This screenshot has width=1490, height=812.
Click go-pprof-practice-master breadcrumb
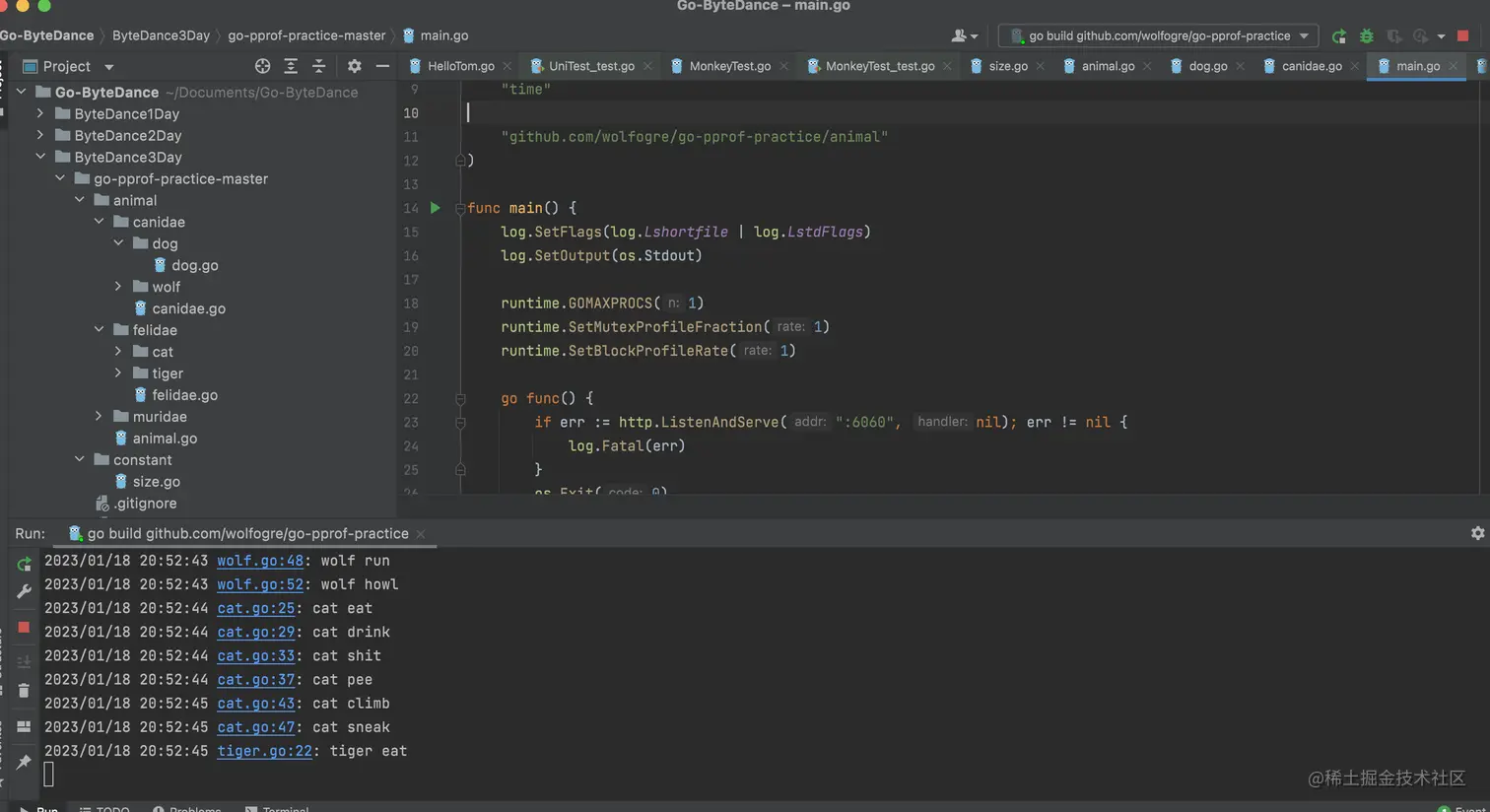[306, 35]
